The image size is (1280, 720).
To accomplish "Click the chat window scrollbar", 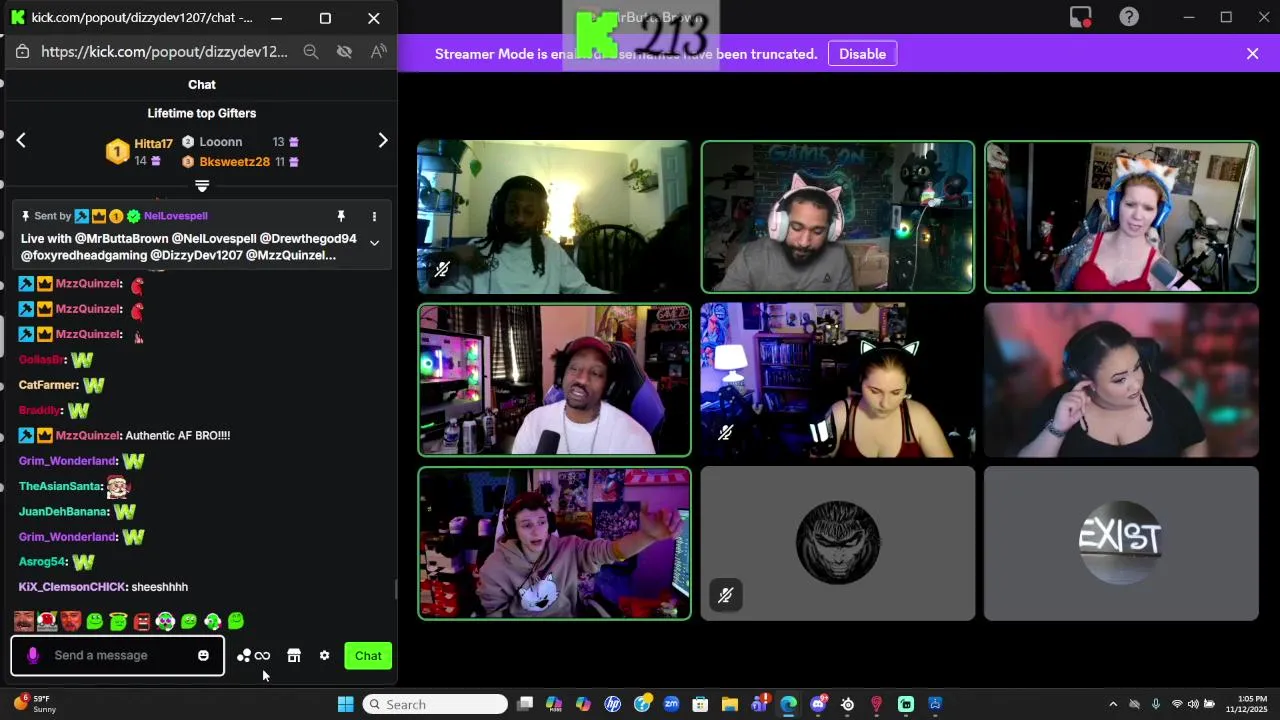I will (395, 589).
